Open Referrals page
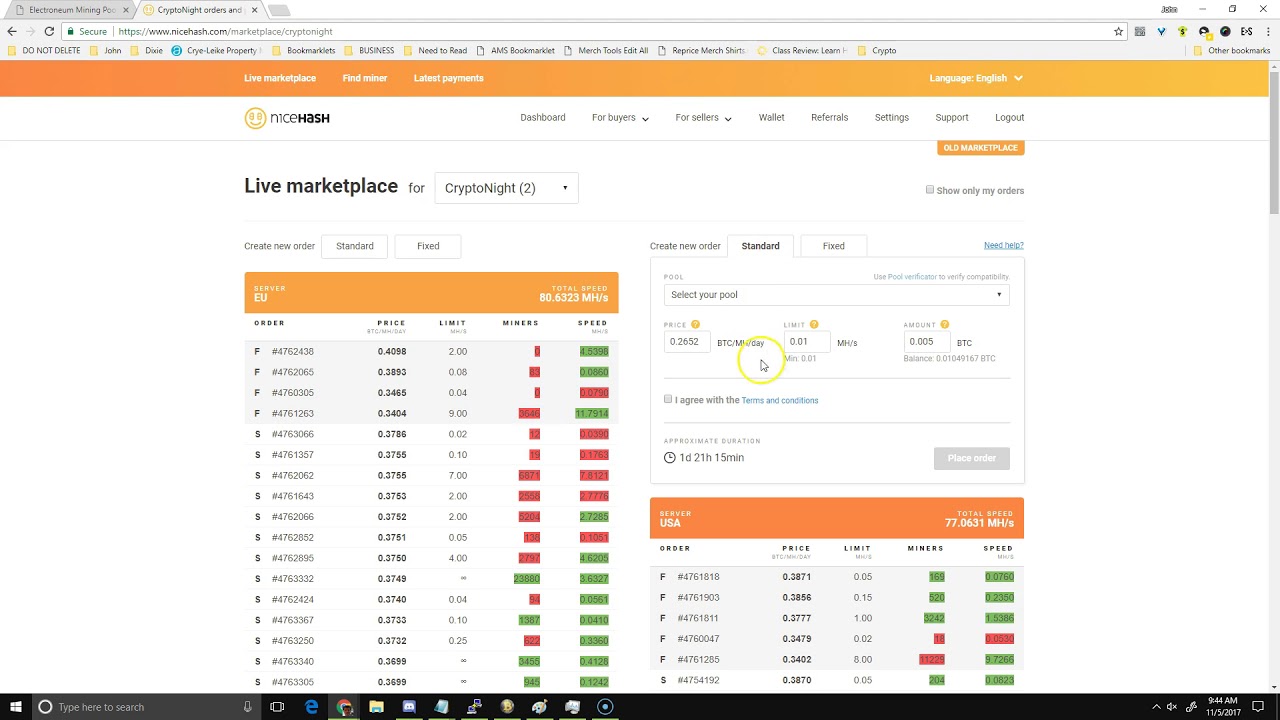 point(829,118)
